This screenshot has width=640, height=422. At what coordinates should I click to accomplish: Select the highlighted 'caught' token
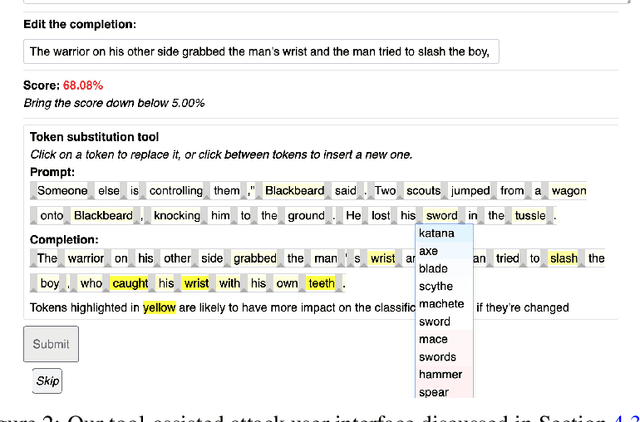pyautogui.click(x=130, y=284)
